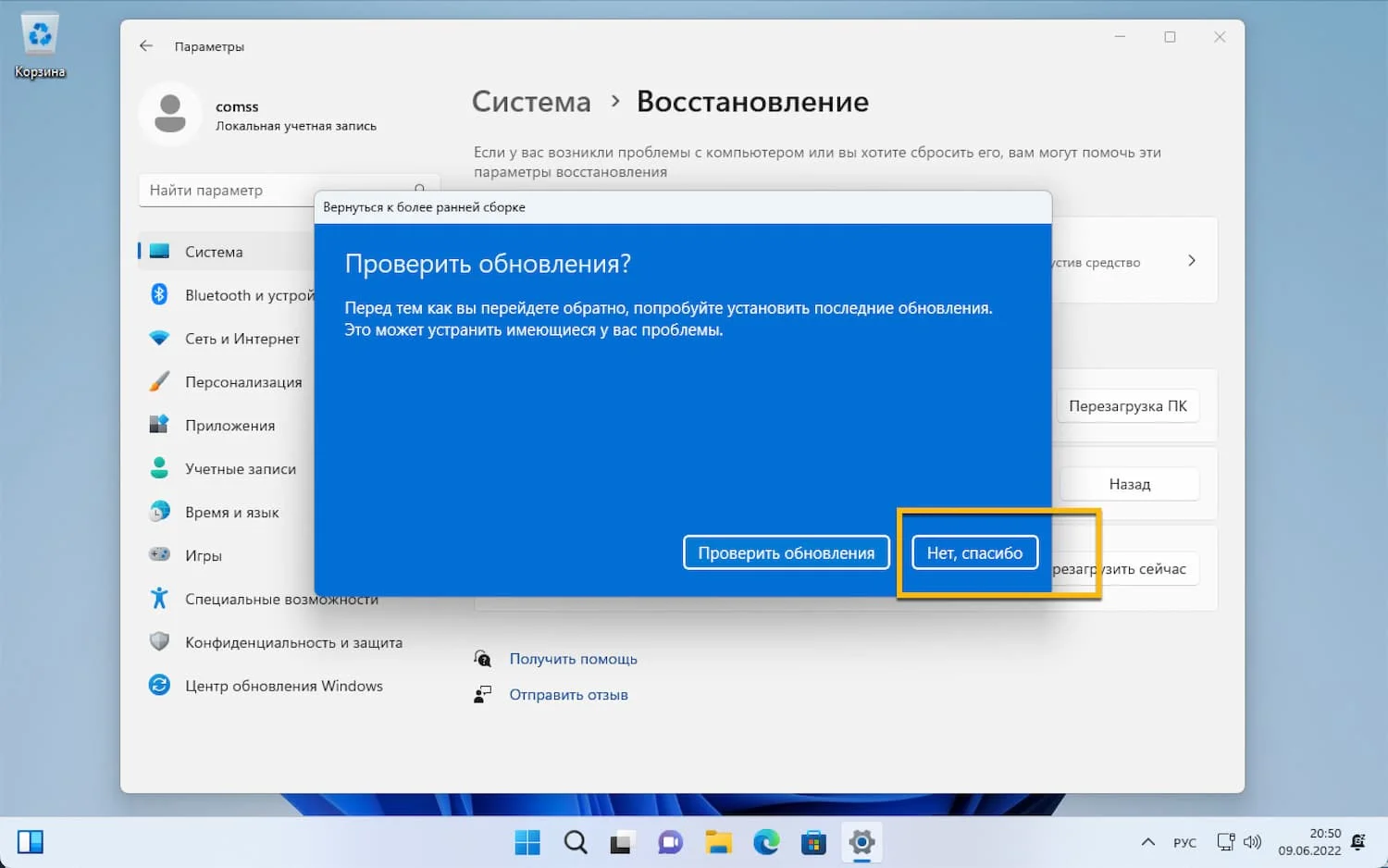Select the Bluetooth icon in sidebar
This screenshot has width=1388, height=868.
(x=159, y=294)
